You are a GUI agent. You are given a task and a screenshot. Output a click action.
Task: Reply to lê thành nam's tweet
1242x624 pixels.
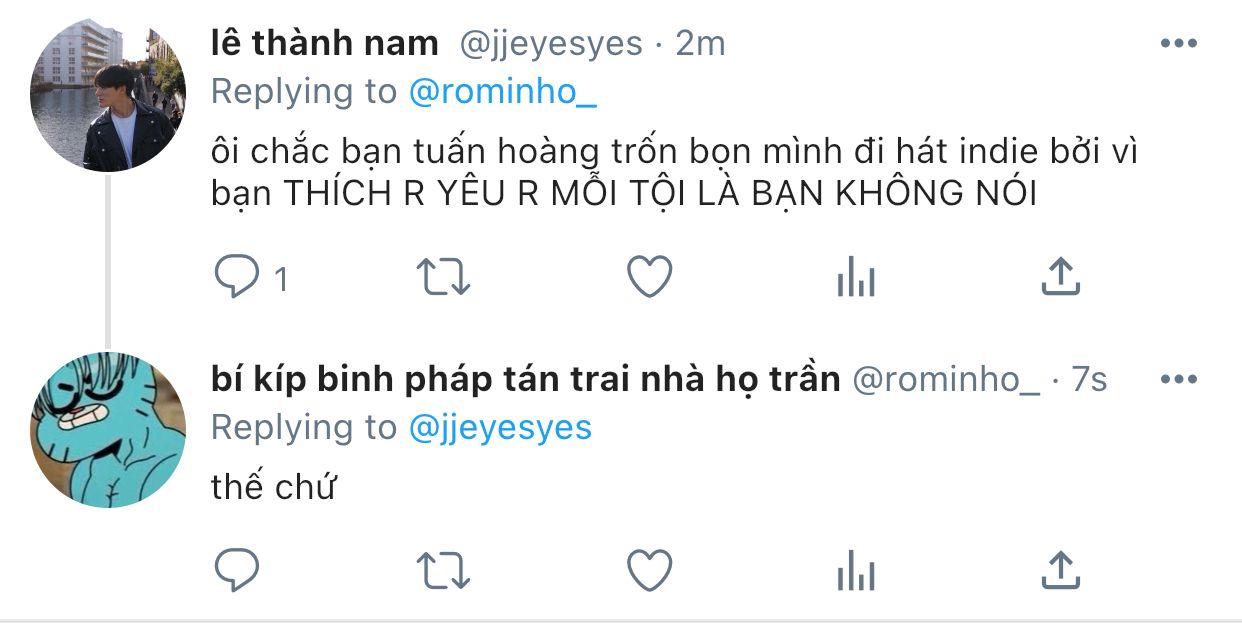[238, 277]
